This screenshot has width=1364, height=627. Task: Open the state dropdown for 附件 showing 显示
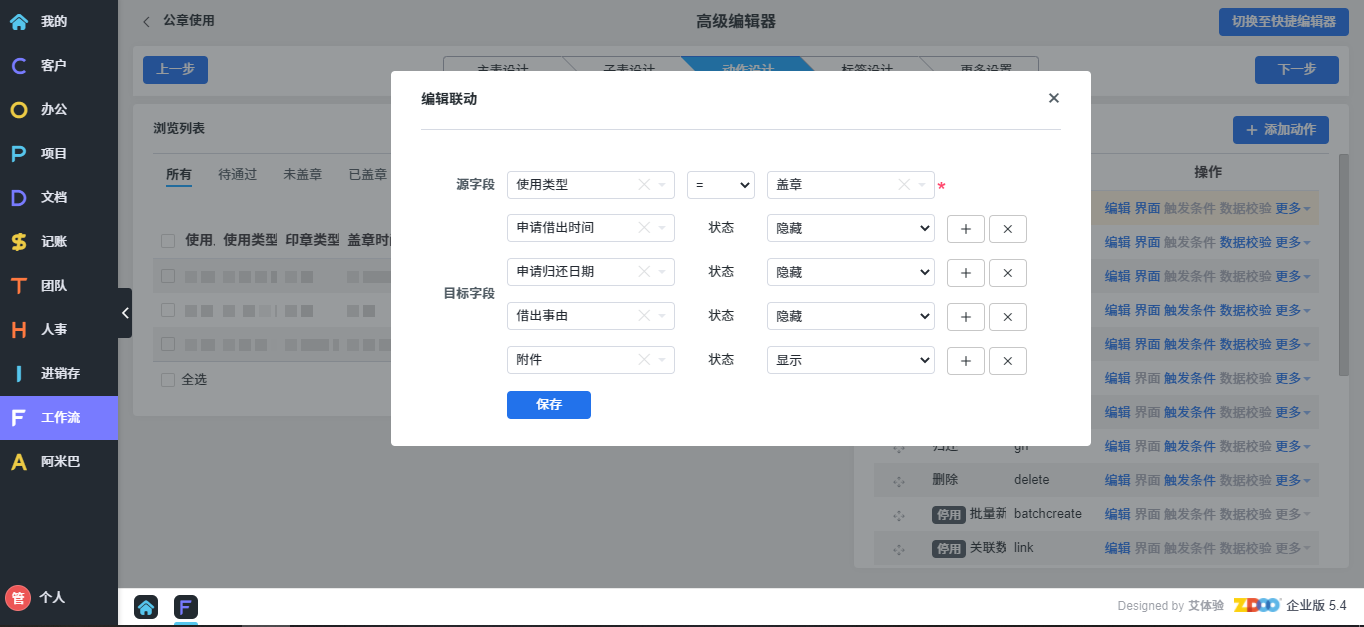click(x=850, y=360)
